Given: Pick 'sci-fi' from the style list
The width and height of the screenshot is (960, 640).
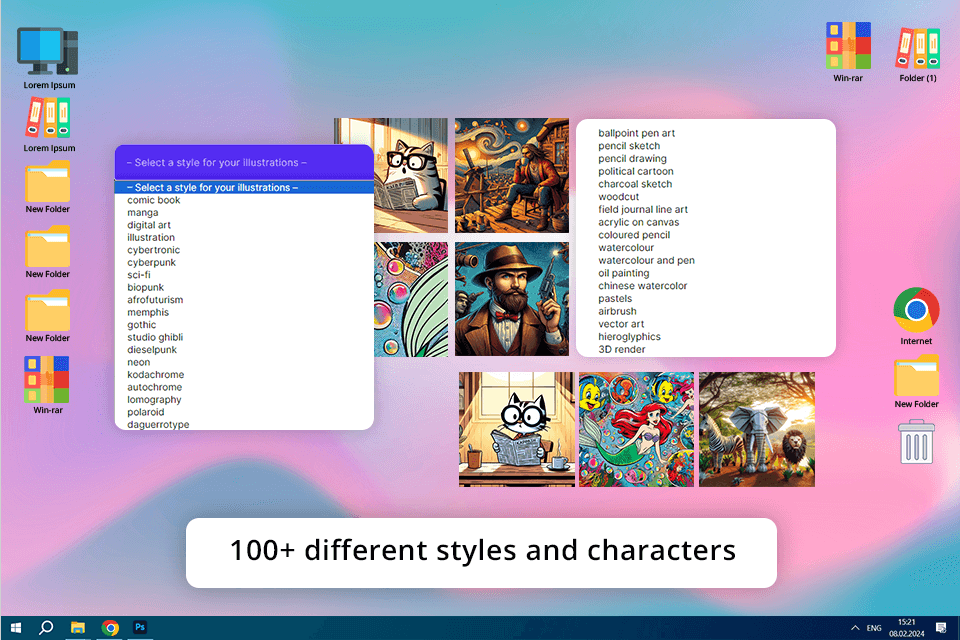Looking at the screenshot, I should click(139, 275).
